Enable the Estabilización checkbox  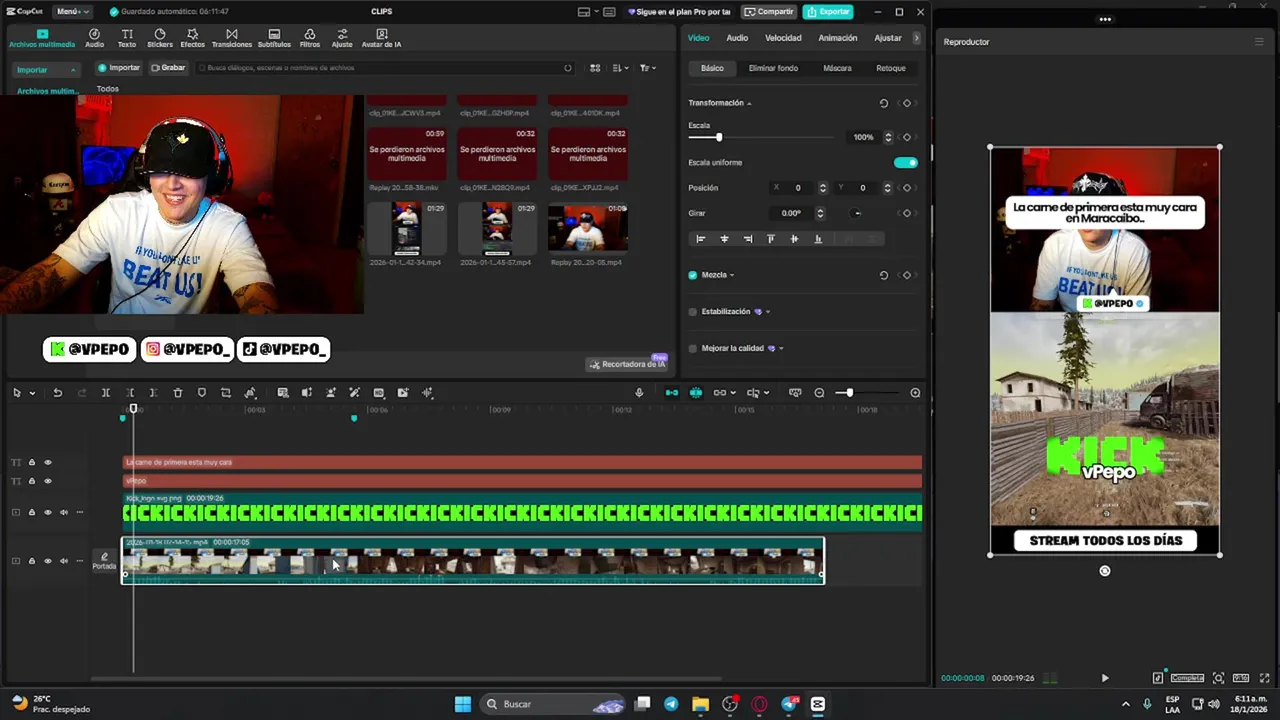point(693,312)
